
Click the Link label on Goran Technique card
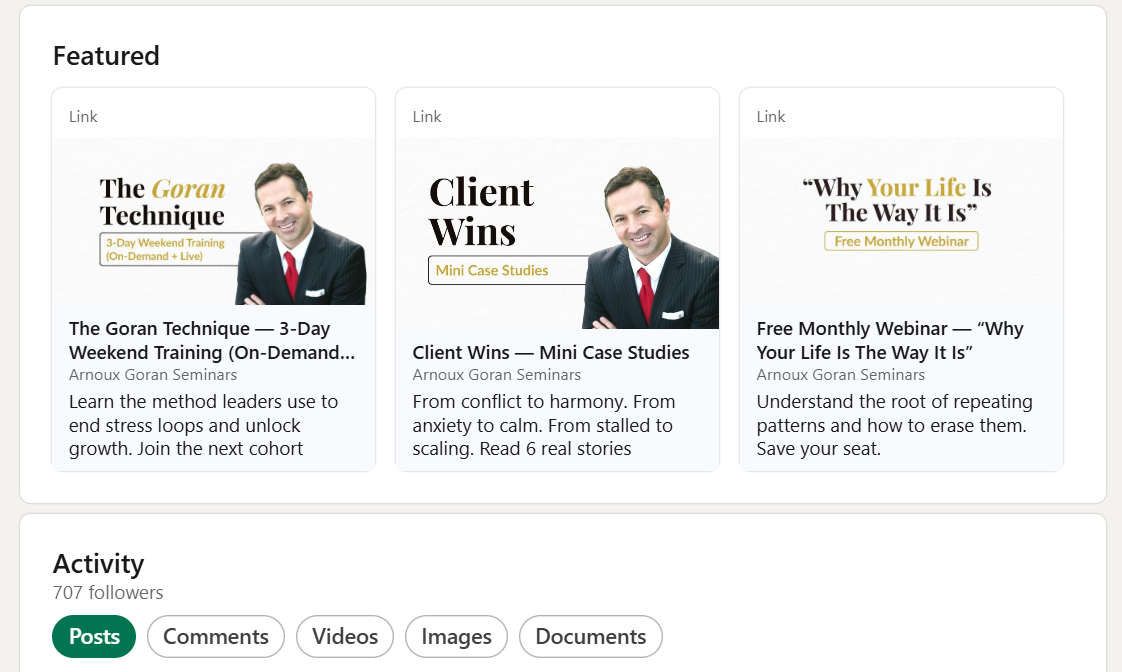pos(83,117)
